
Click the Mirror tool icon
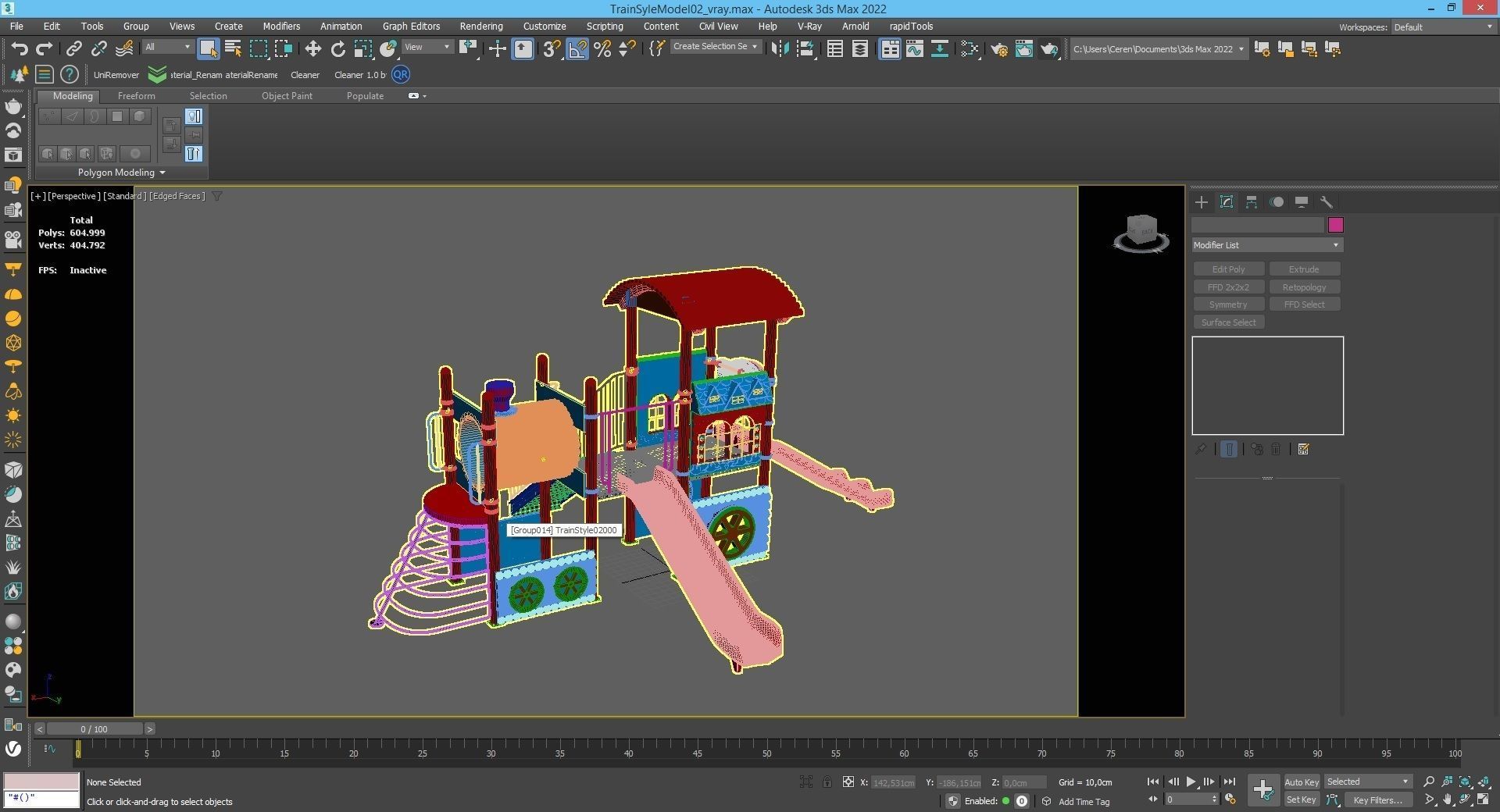click(780, 48)
